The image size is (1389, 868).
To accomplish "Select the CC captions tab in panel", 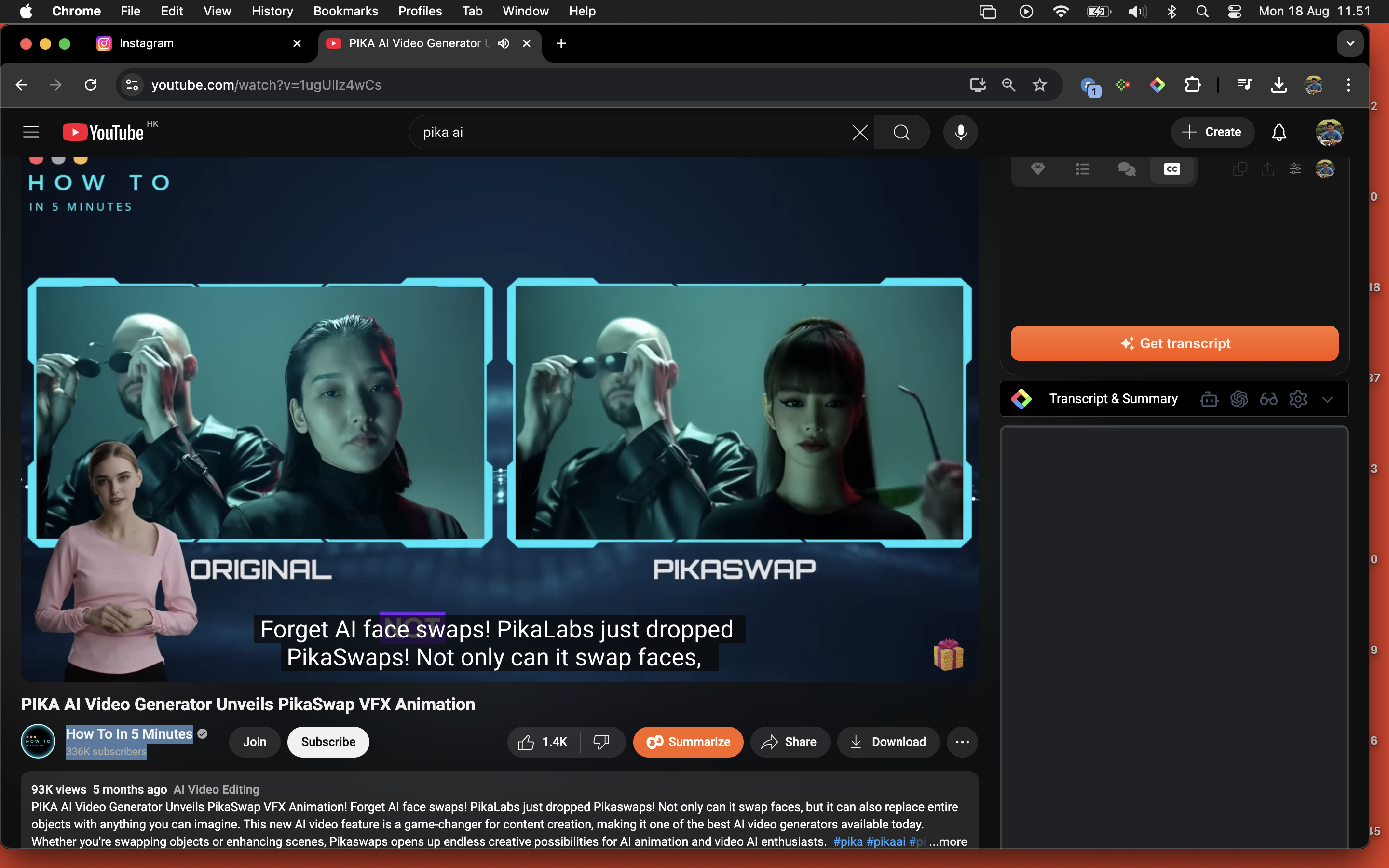I will [x=1171, y=169].
